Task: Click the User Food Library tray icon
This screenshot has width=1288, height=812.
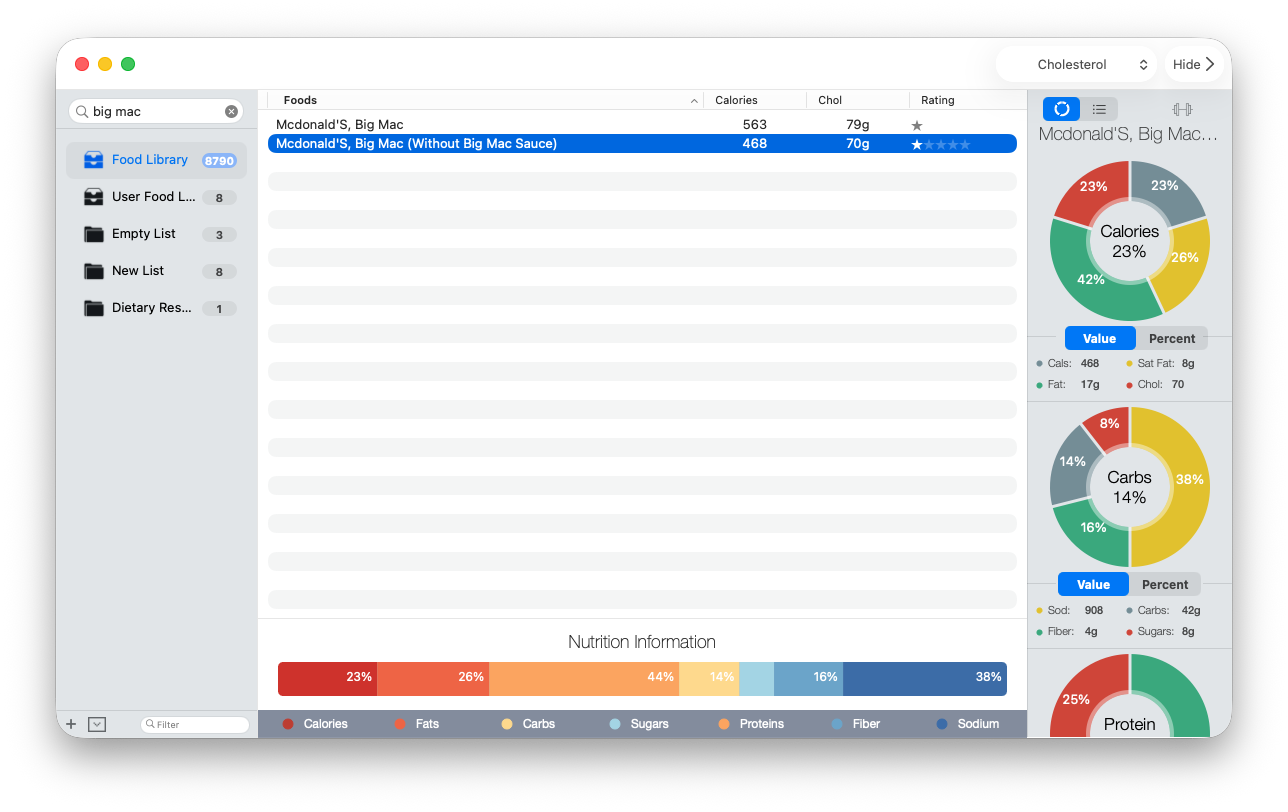Action: click(x=94, y=197)
